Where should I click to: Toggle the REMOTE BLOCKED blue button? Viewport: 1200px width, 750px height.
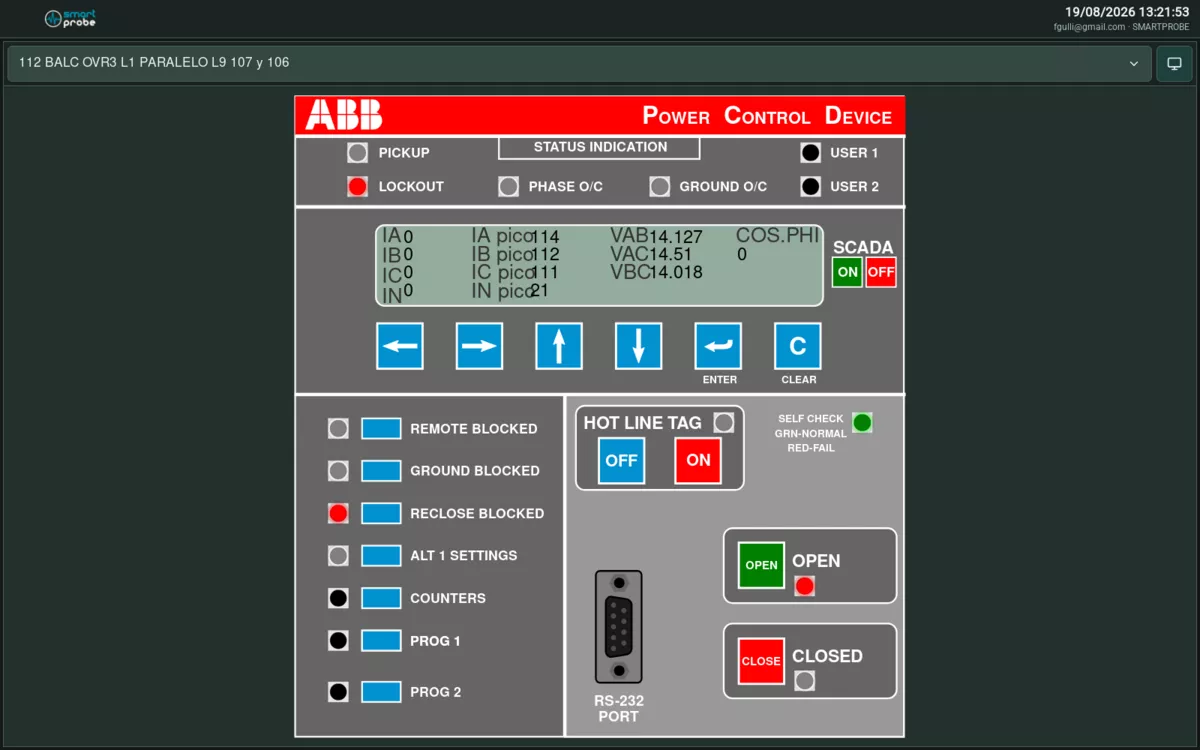[x=381, y=429]
